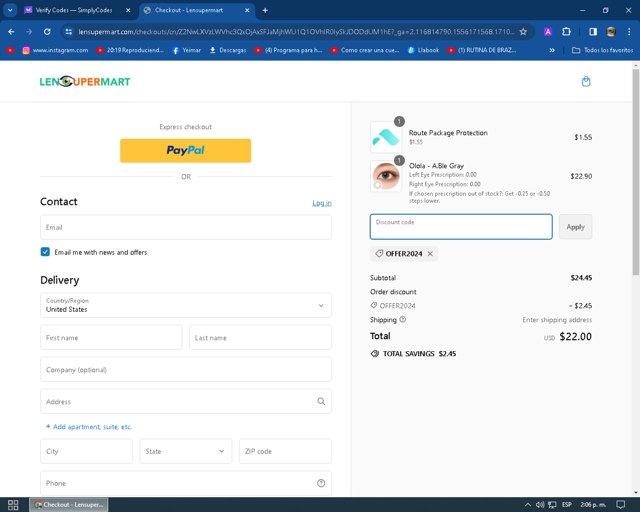Click the TOTAL SAVINGS $2.45 text
This screenshot has width=640, height=512.
coord(419,354)
